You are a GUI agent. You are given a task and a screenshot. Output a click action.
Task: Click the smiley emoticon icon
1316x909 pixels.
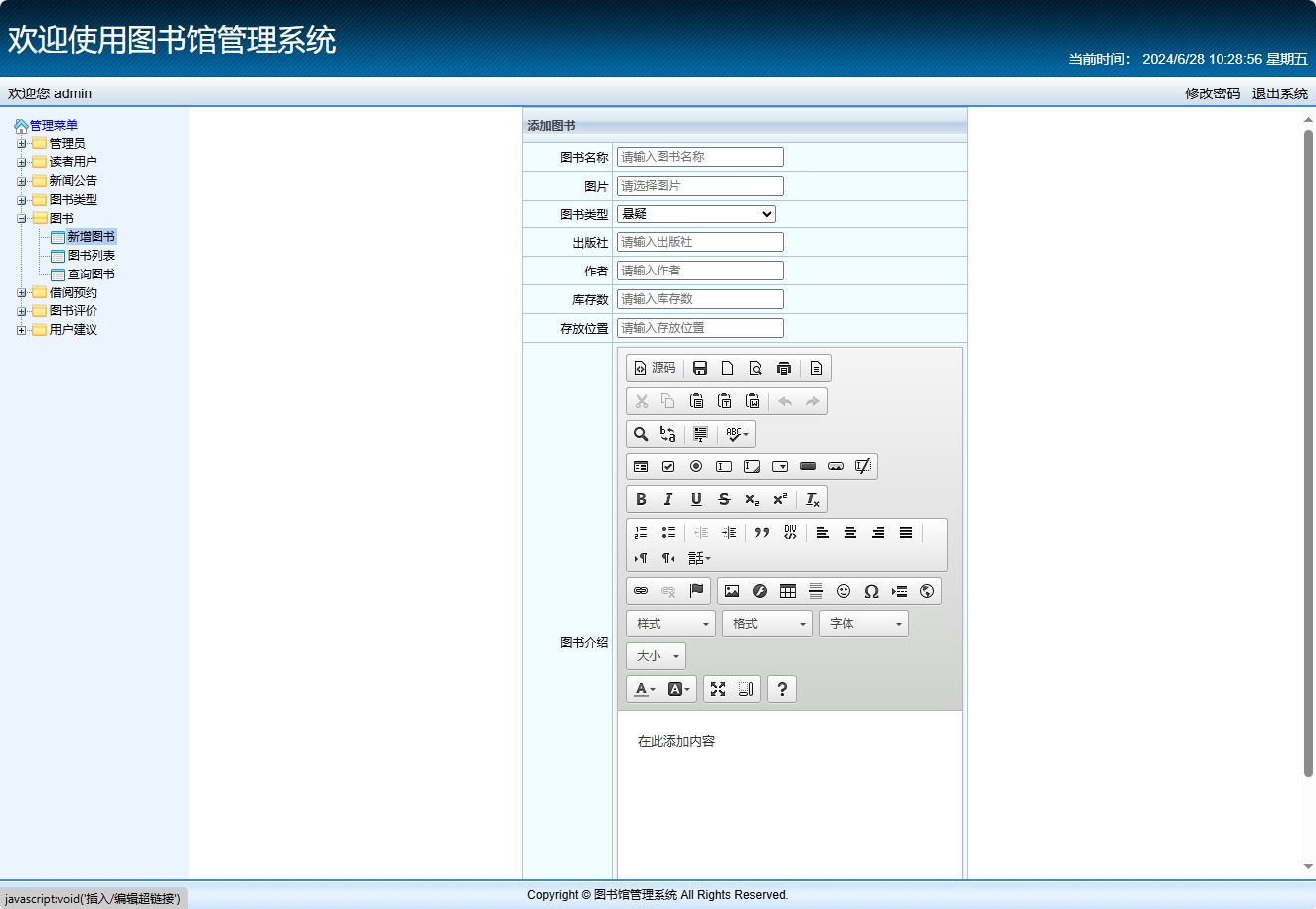point(844,591)
